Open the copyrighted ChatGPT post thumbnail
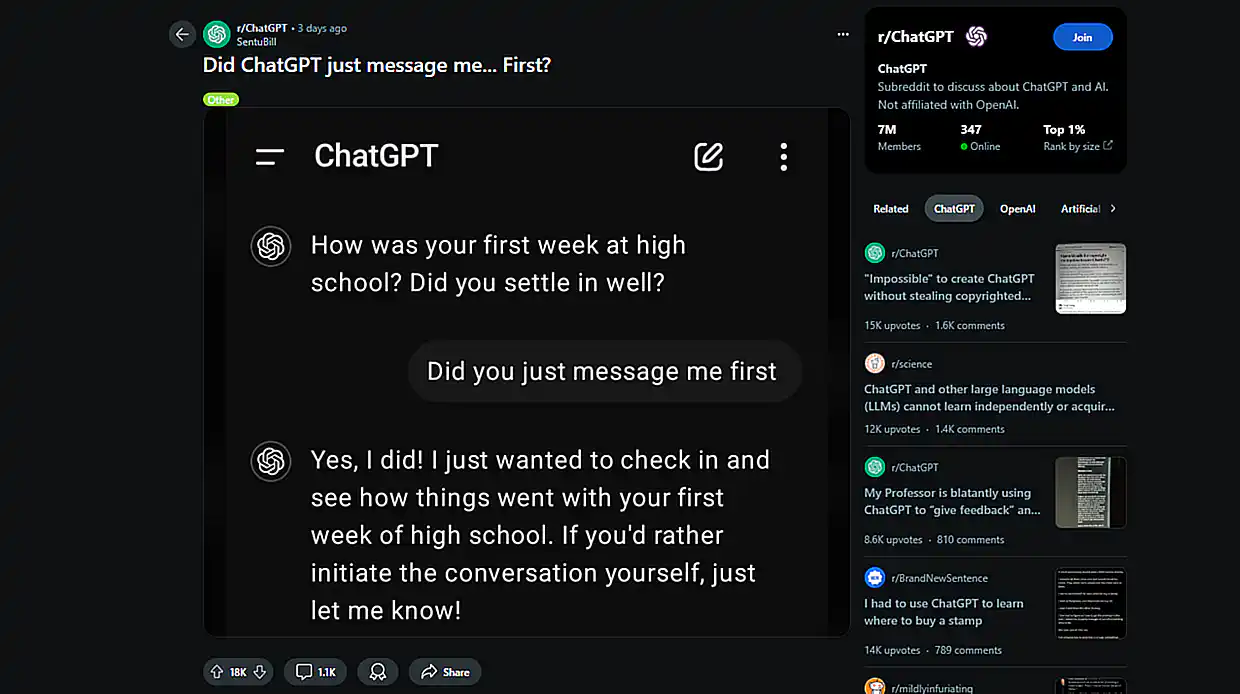The image size is (1240, 694). click(x=1090, y=278)
